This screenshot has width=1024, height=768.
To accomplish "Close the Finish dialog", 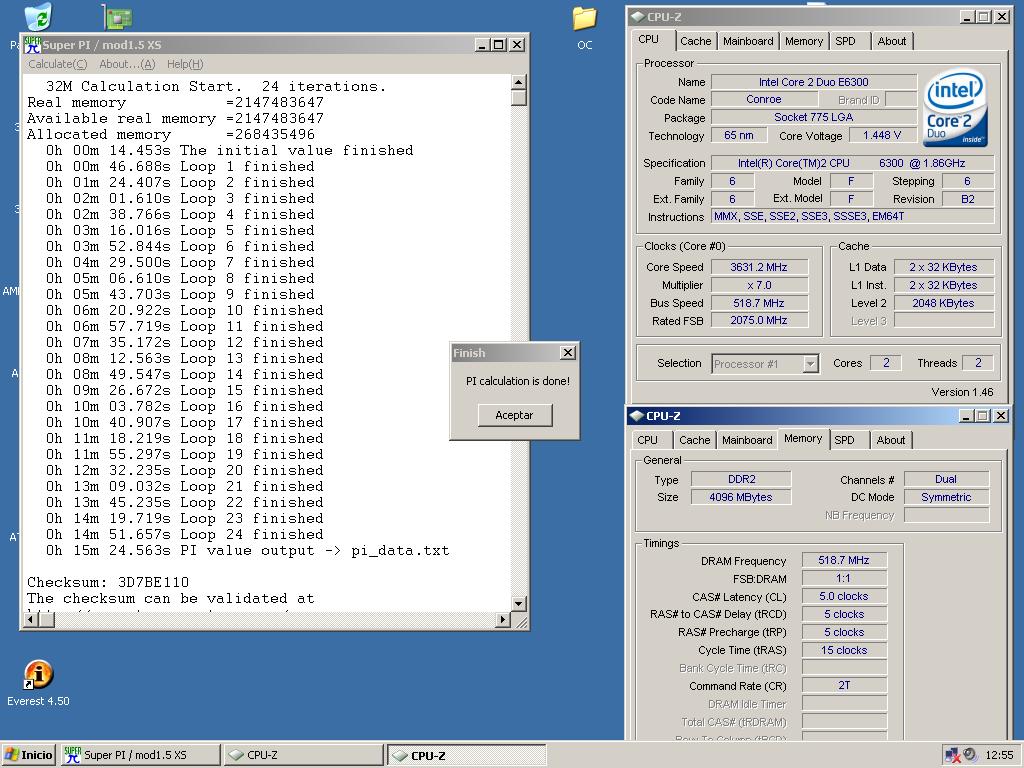I will [x=568, y=353].
